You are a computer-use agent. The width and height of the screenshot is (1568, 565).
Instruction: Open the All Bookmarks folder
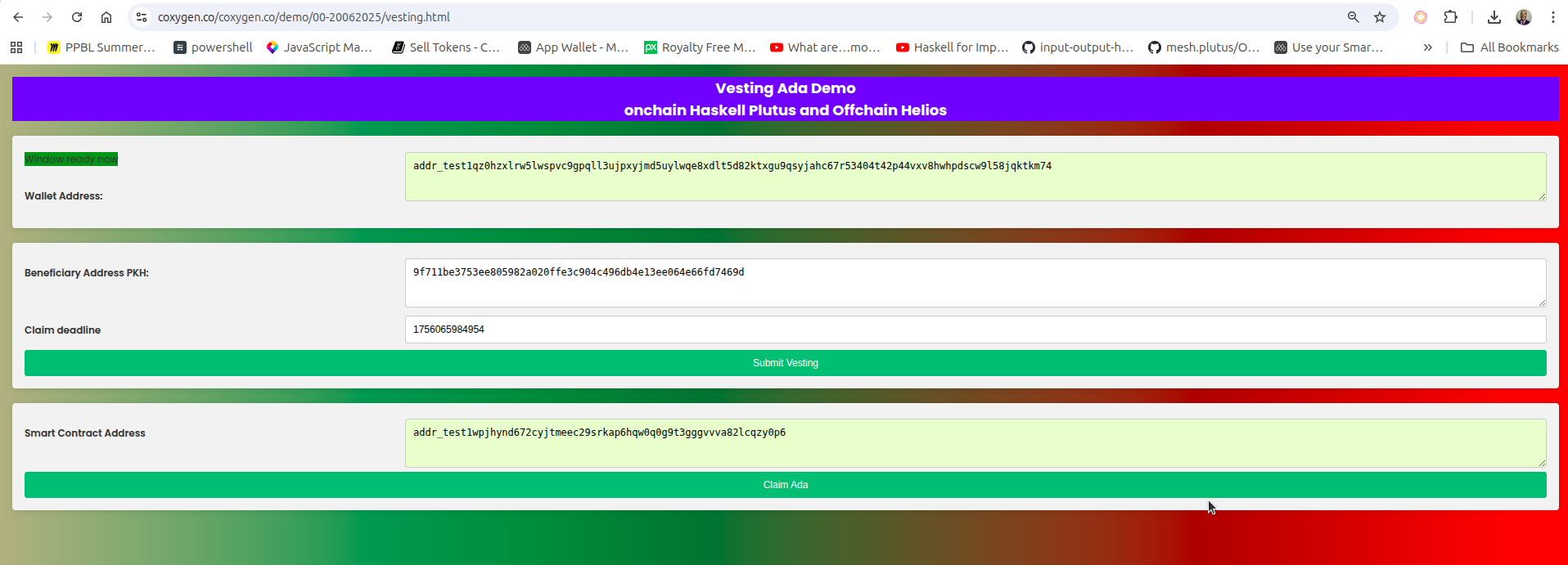1509,47
